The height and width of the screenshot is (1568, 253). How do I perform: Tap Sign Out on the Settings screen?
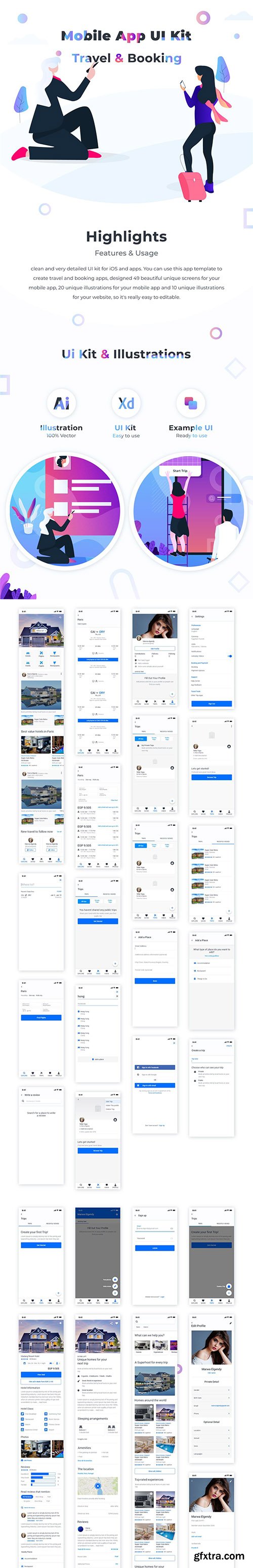point(212,704)
